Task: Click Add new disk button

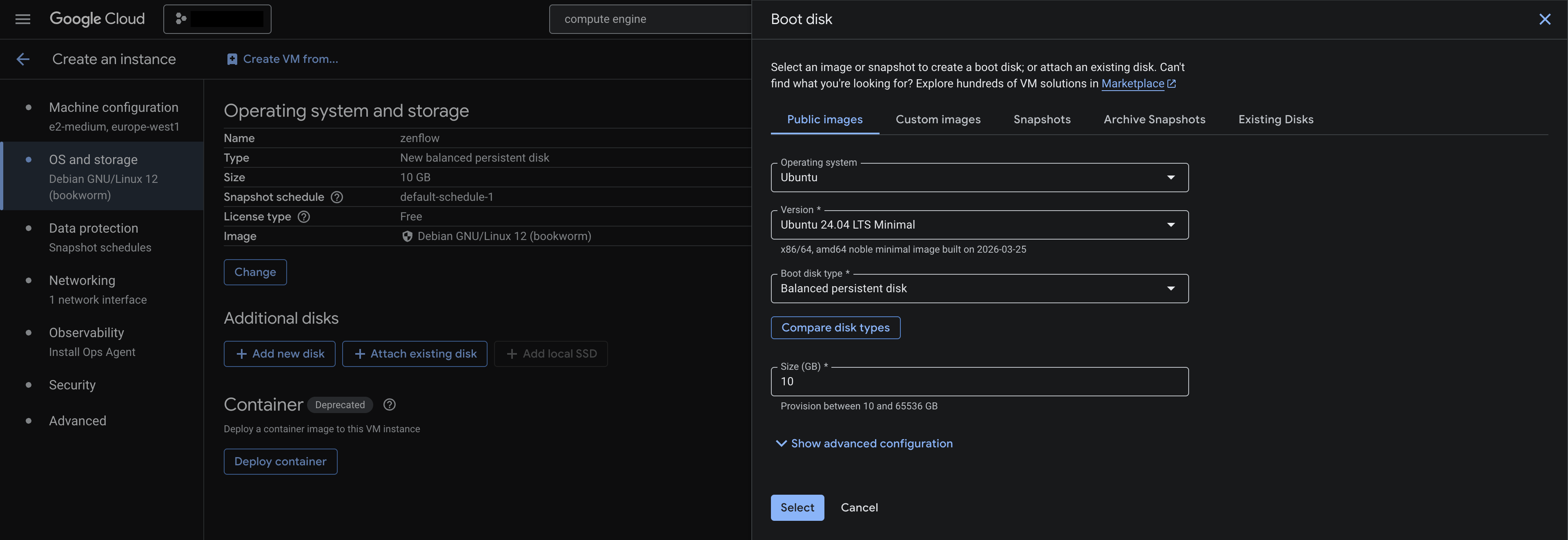Action: (279, 354)
